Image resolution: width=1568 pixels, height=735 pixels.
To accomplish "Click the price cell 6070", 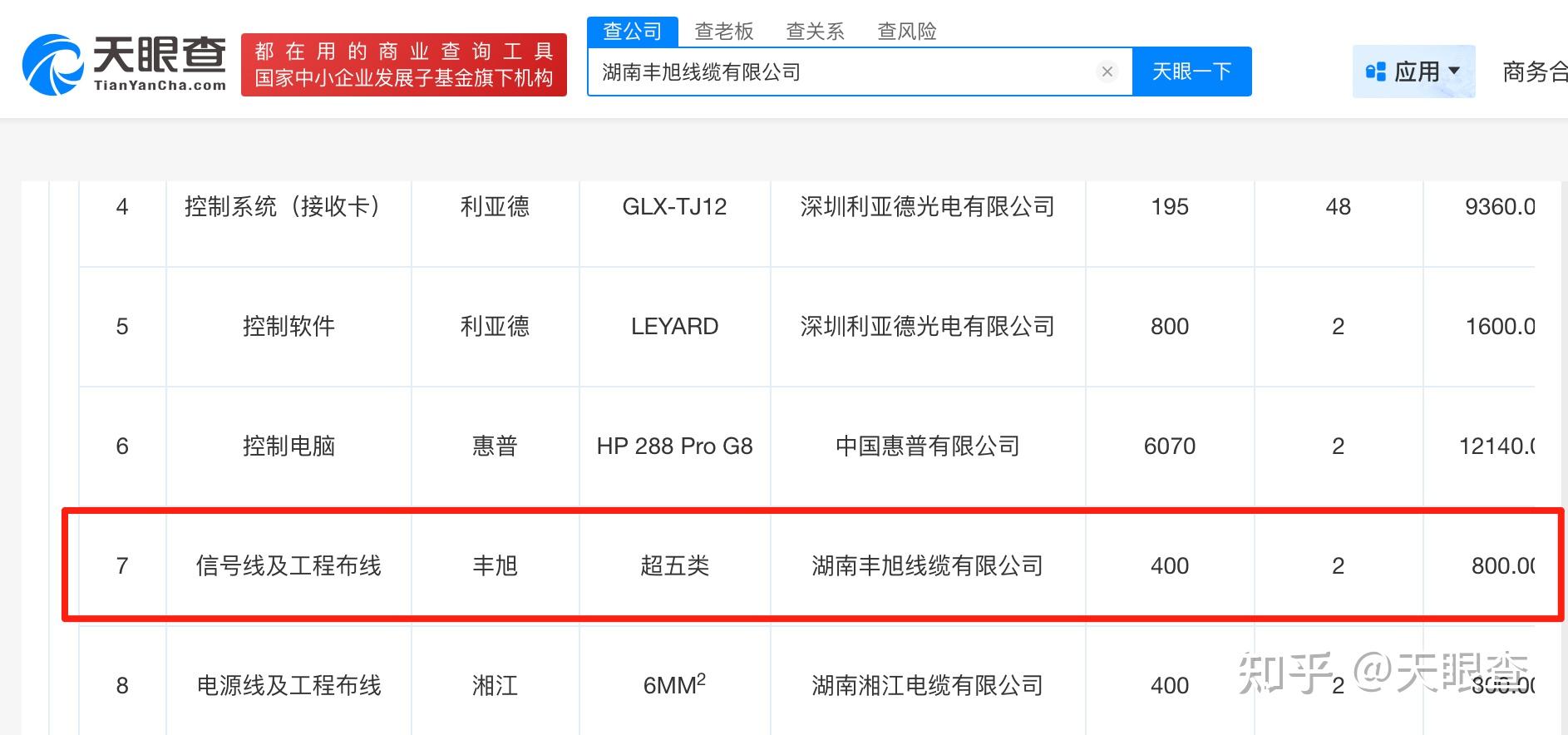I will coord(1170,446).
